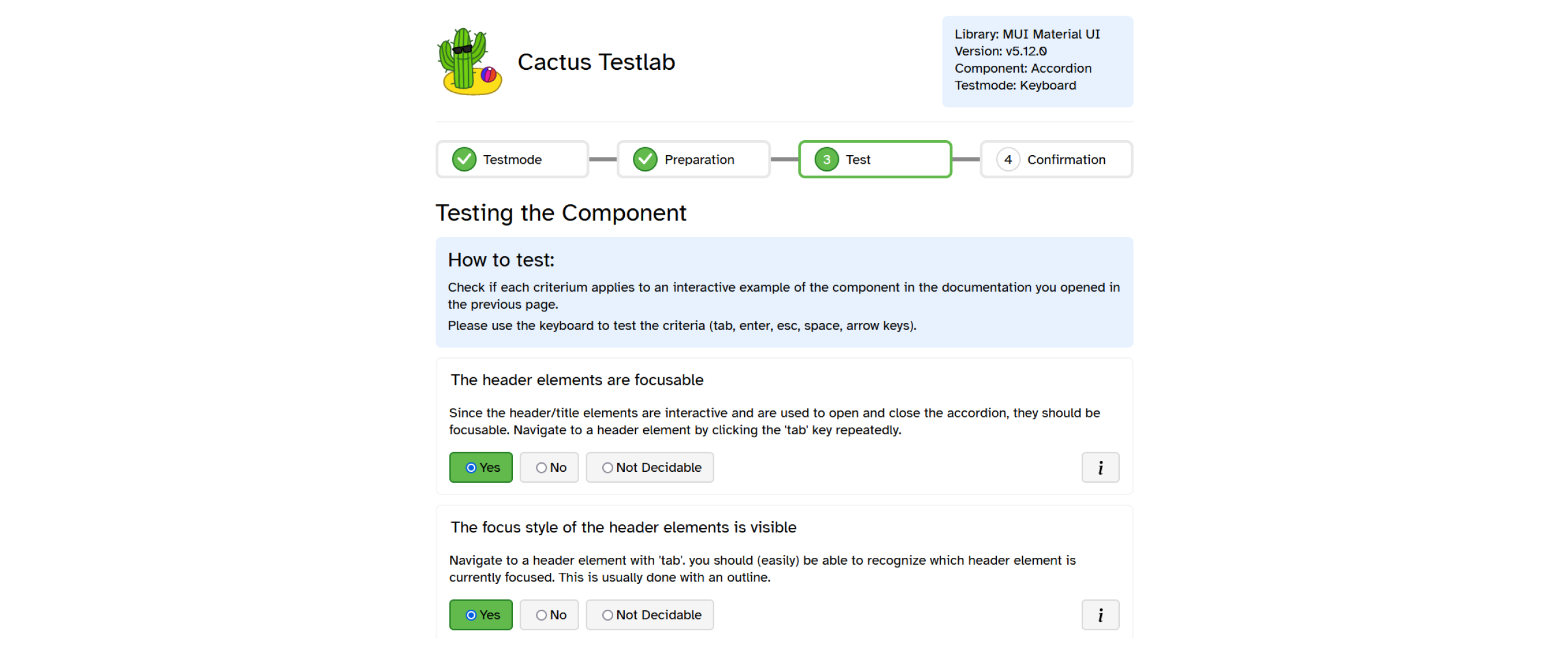Open info for focus style visible criterion

pos(1100,615)
